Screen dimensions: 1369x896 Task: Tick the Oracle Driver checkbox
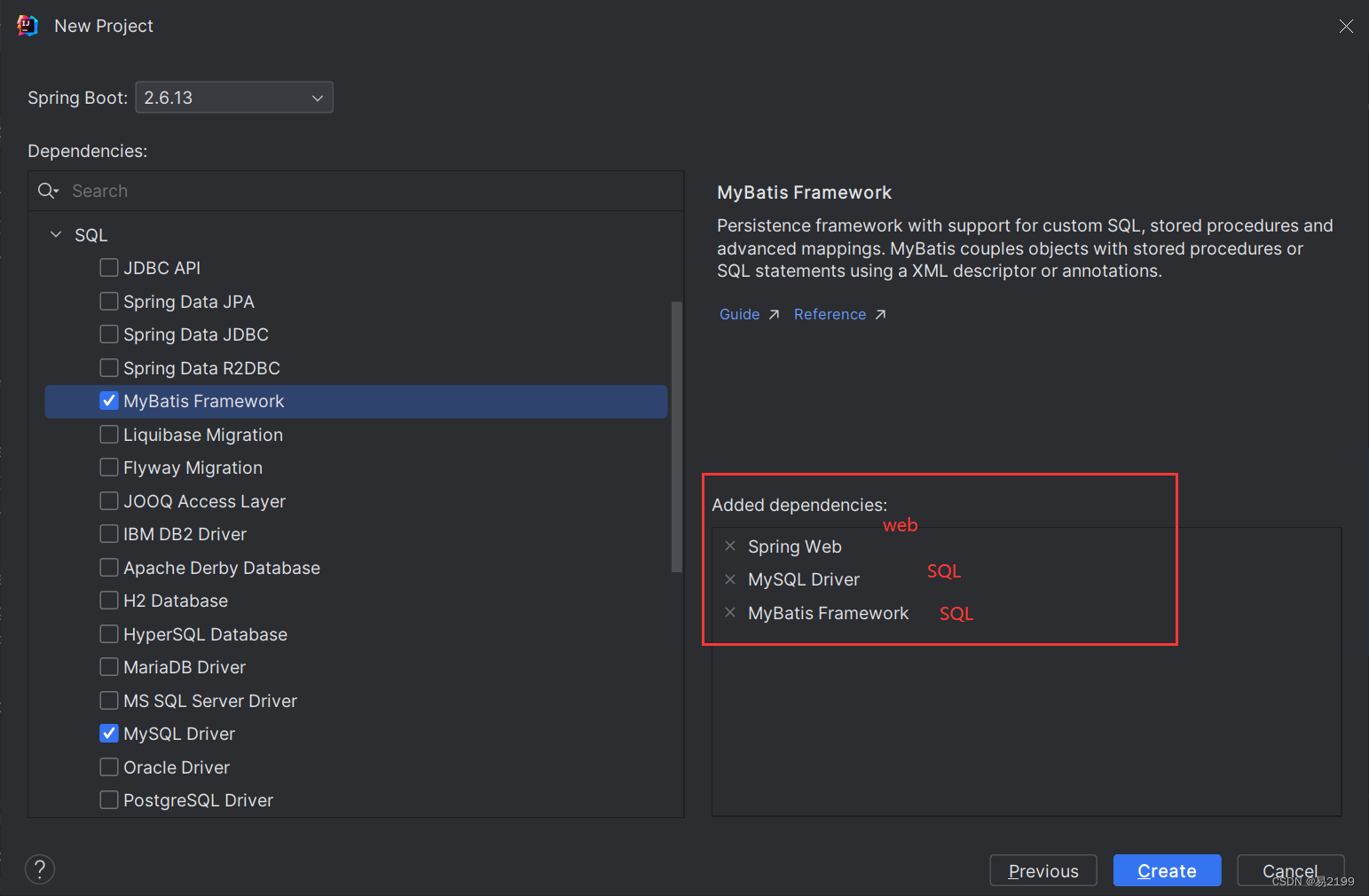tap(109, 767)
